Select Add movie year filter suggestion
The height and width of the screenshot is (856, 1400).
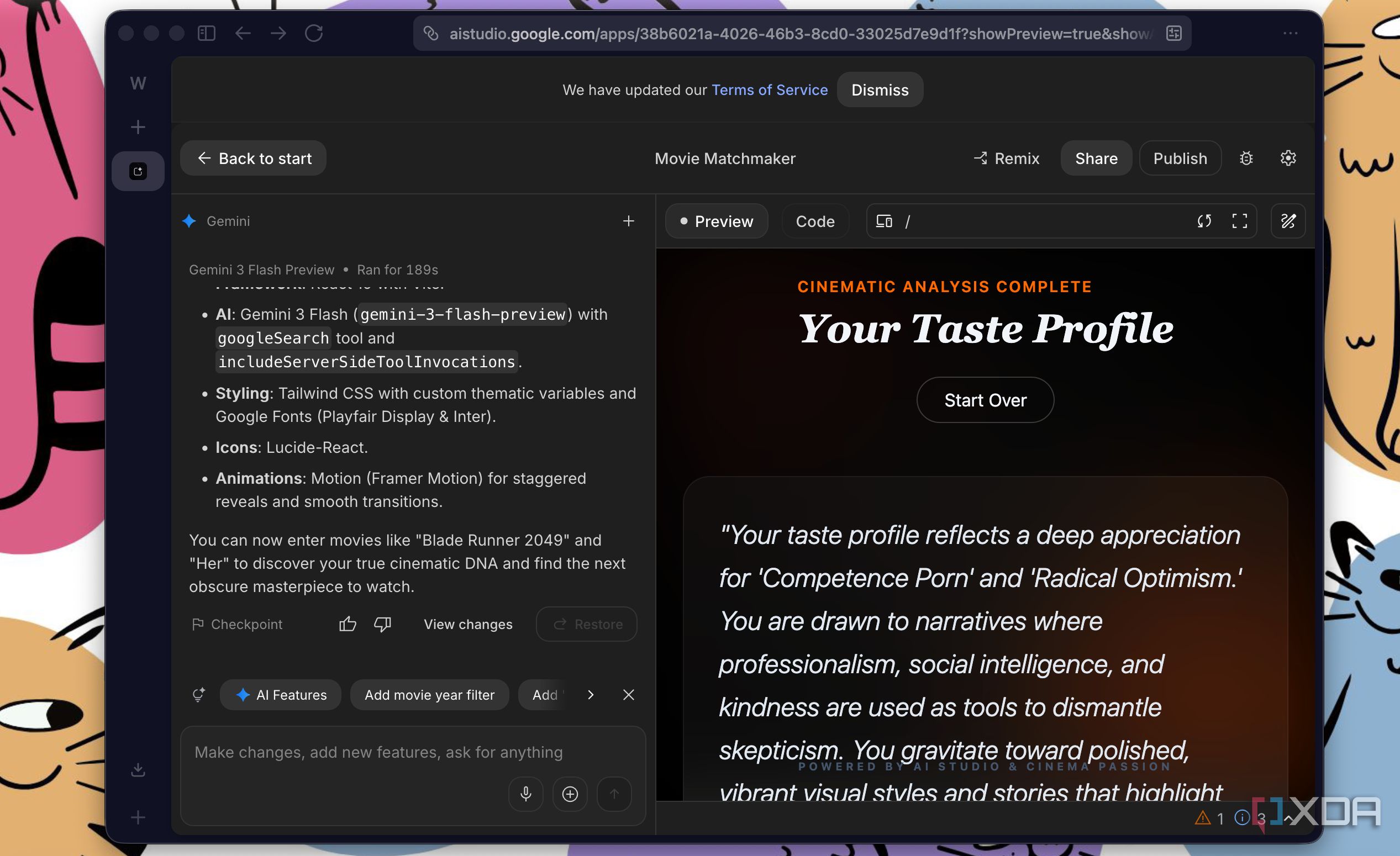pyautogui.click(x=429, y=695)
